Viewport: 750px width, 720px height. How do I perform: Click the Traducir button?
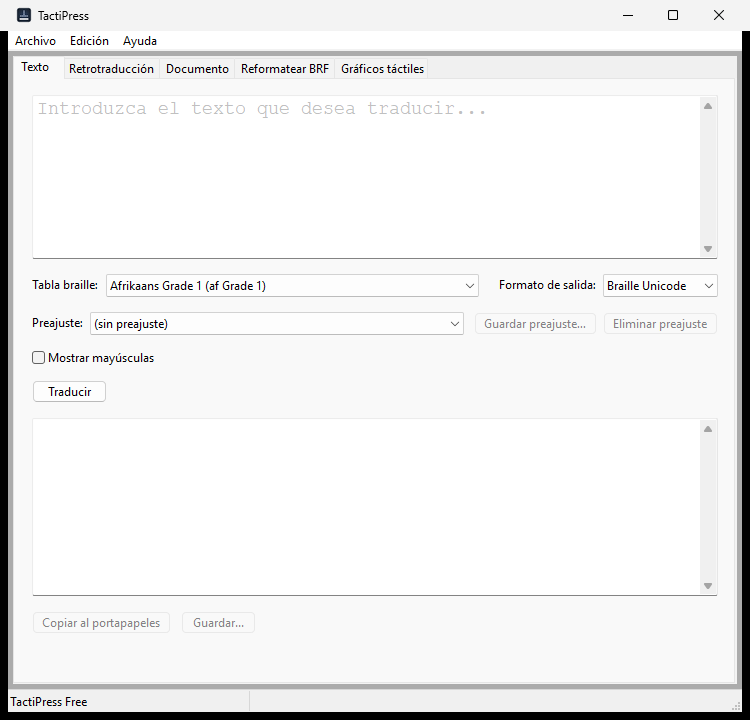(69, 392)
